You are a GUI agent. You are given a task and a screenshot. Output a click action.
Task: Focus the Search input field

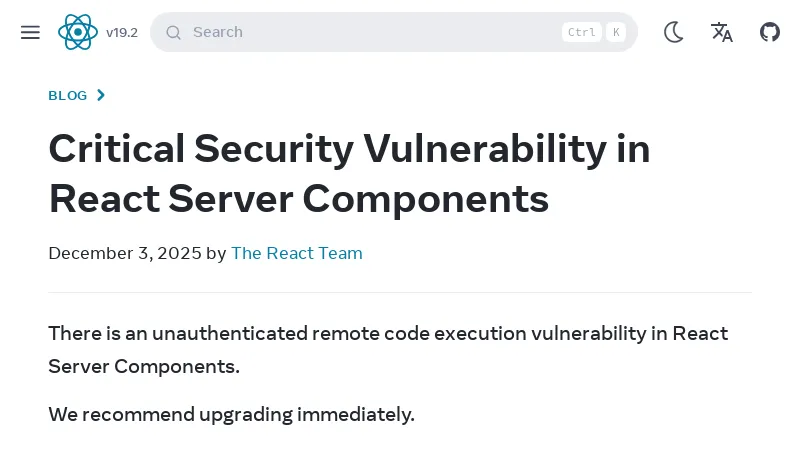click(x=360, y=32)
